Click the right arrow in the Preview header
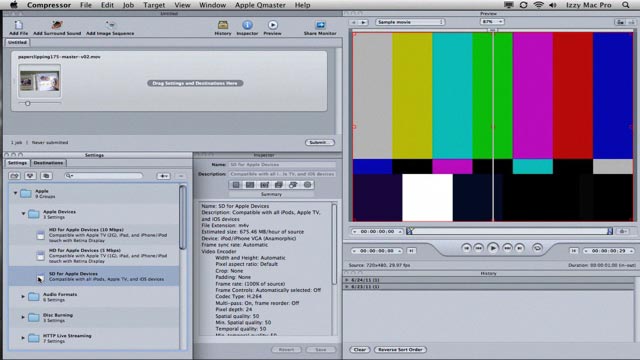The width and height of the screenshot is (640, 360). [363, 22]
